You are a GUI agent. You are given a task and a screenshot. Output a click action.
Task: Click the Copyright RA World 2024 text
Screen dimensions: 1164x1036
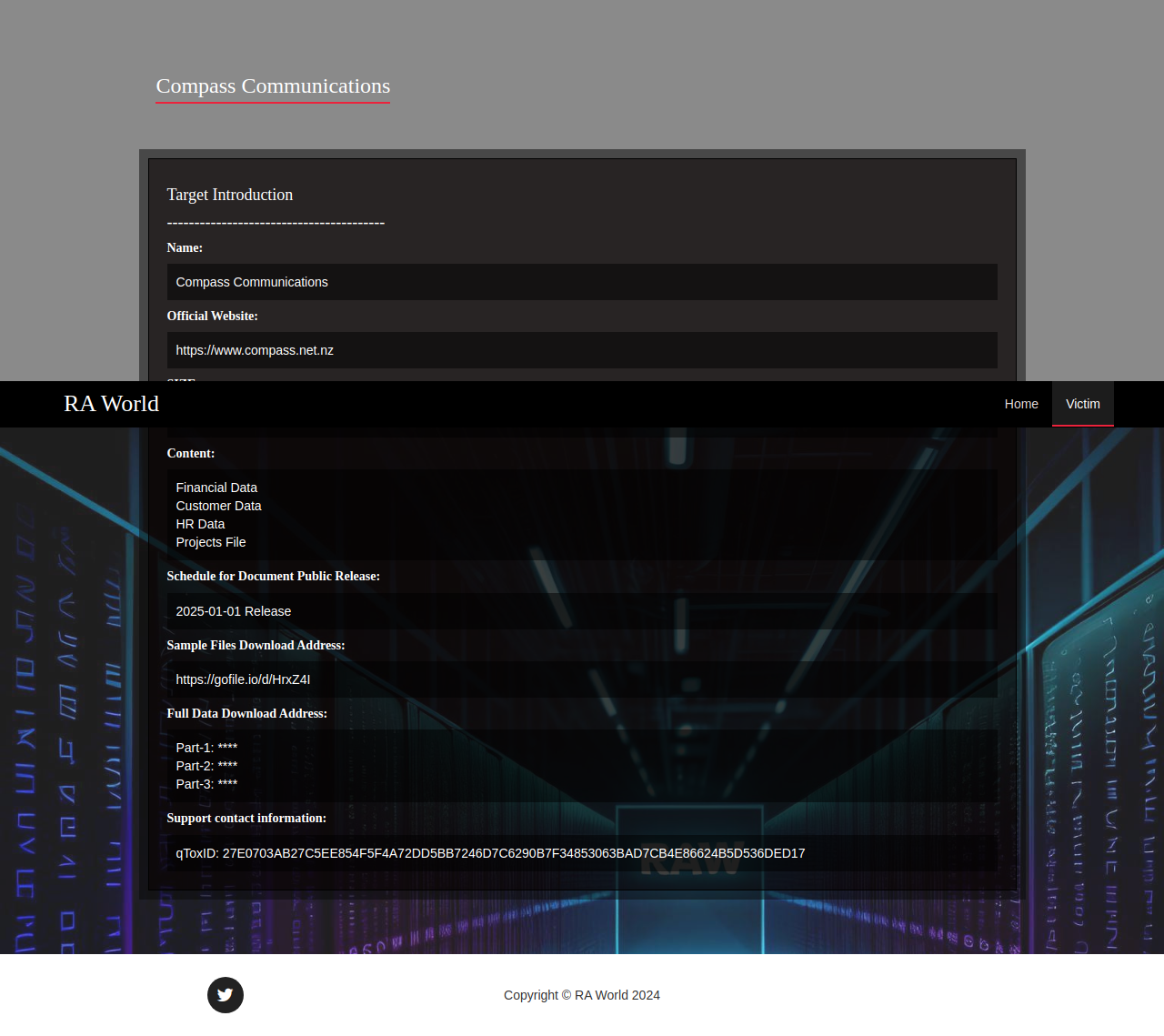[582, 995]
